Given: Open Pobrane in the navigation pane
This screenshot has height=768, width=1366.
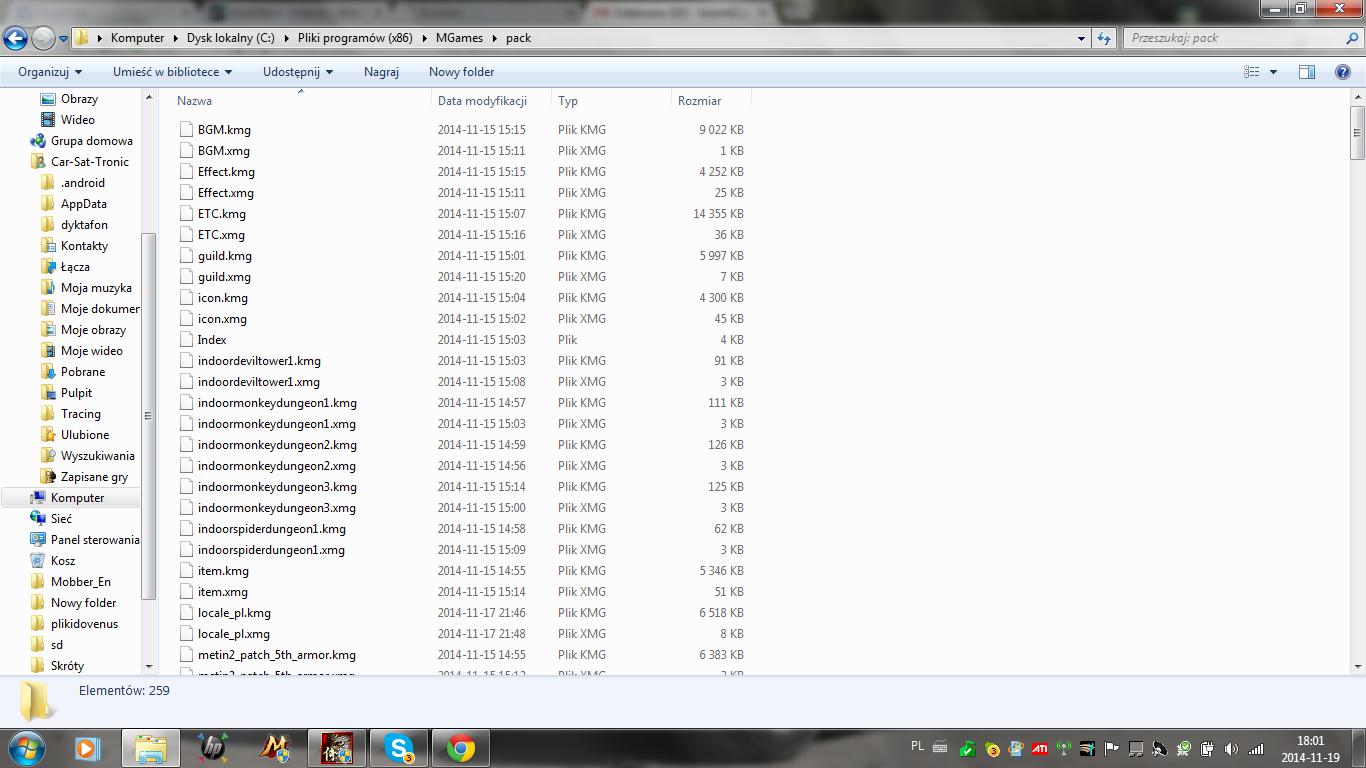Looking at the screenshot, I should pos(83,372).
